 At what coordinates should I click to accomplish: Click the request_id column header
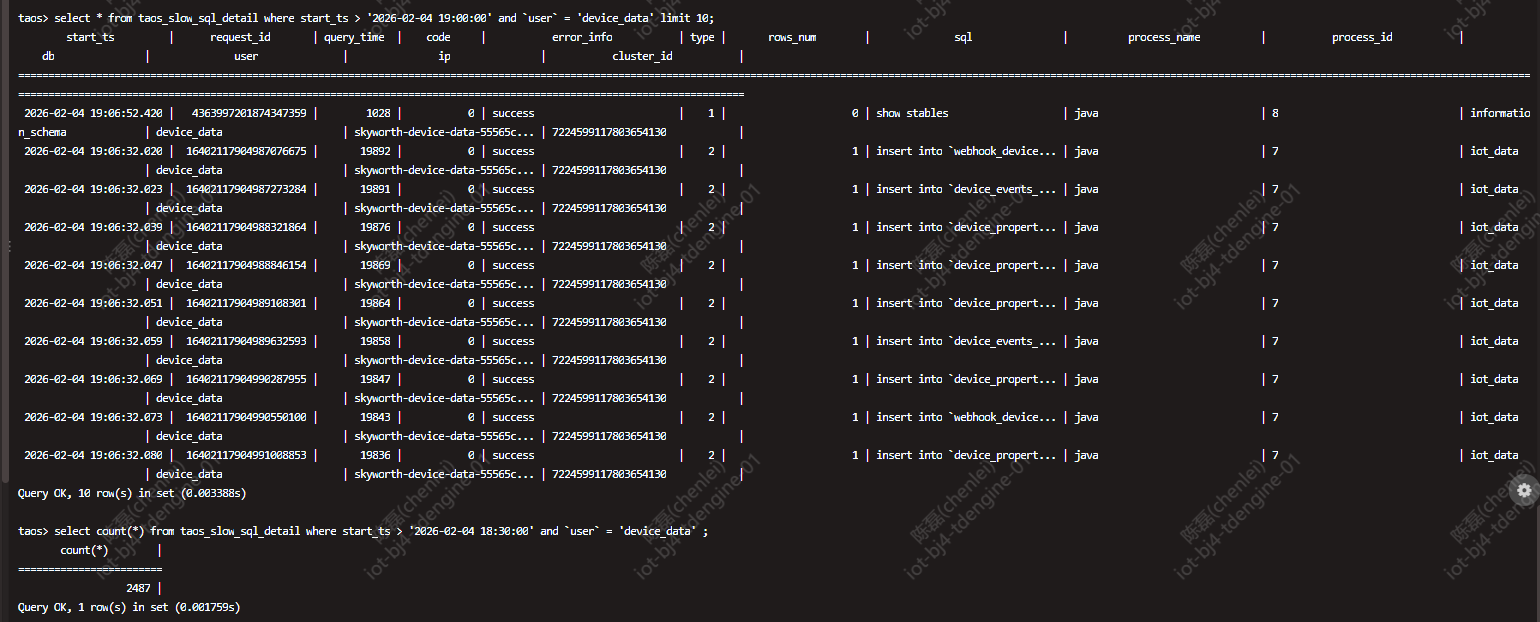pyautogui.click(x=240, y=37)
